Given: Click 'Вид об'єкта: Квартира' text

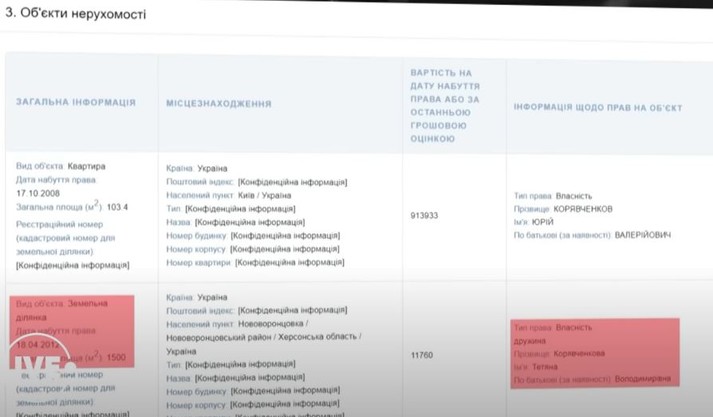Looking at the screenshot, I should 60,166.
